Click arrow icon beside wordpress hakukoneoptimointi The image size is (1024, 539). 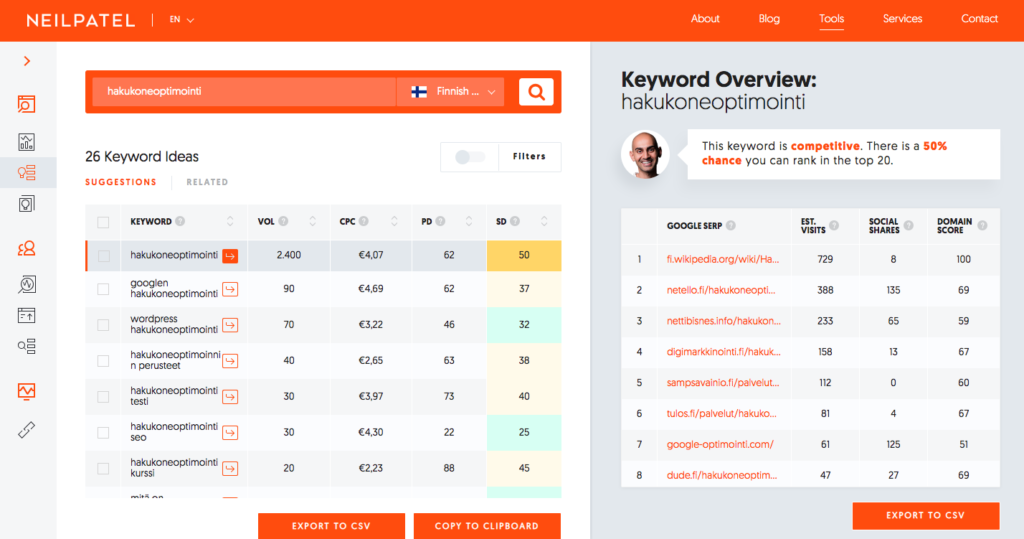click(230, 325)
